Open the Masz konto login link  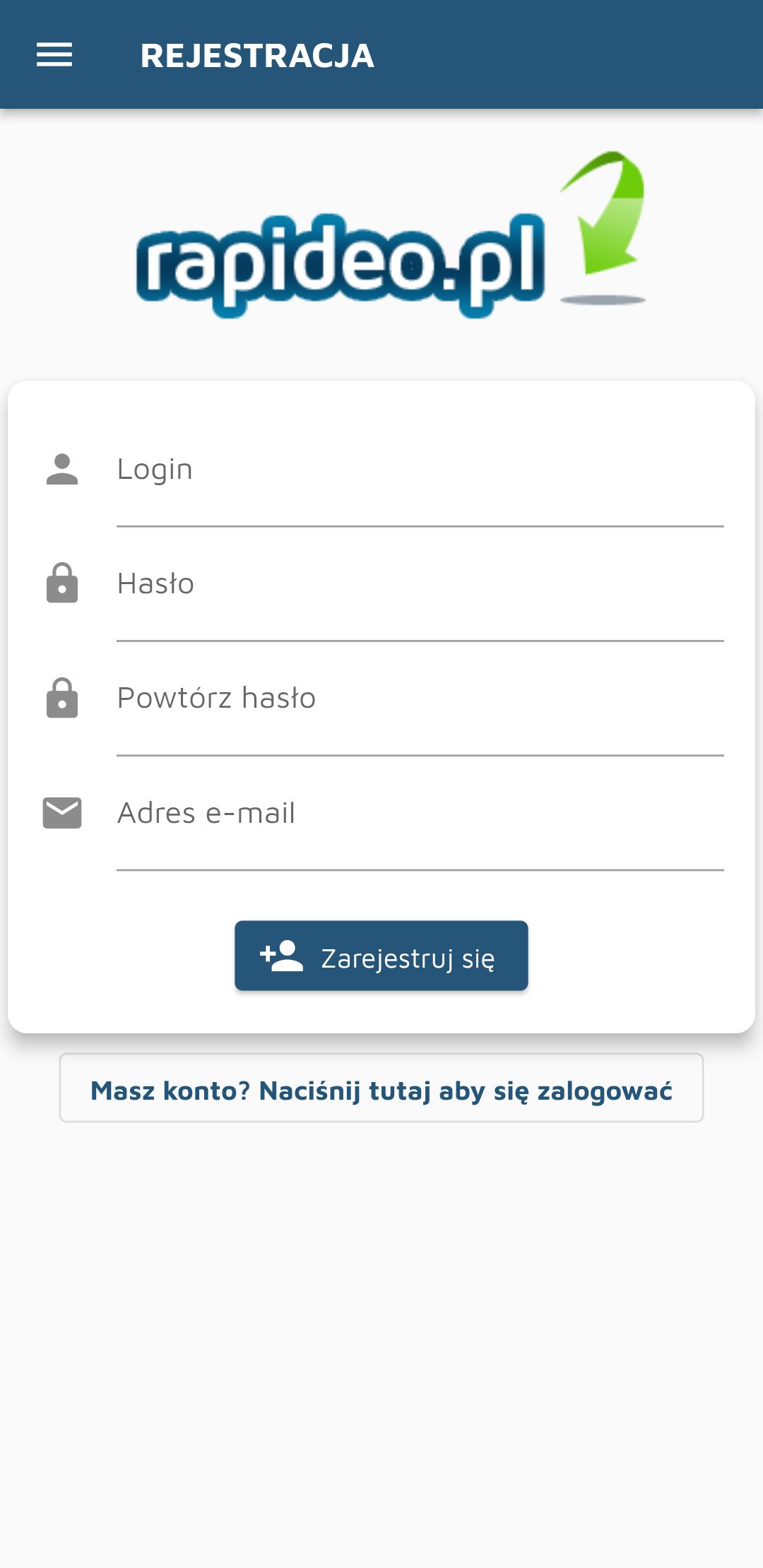[381, 1088]
